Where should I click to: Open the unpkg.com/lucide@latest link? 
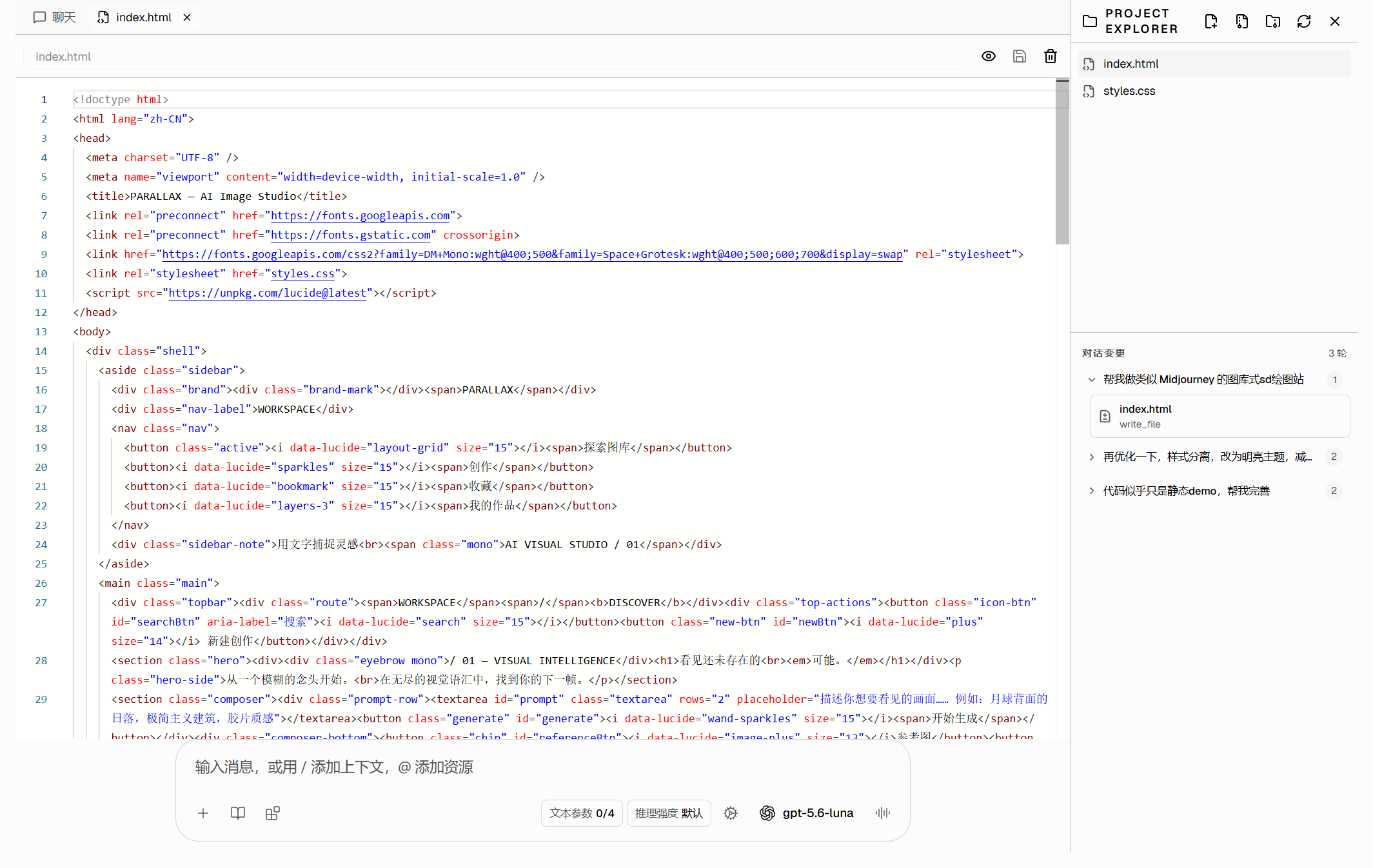coord(268,293)
